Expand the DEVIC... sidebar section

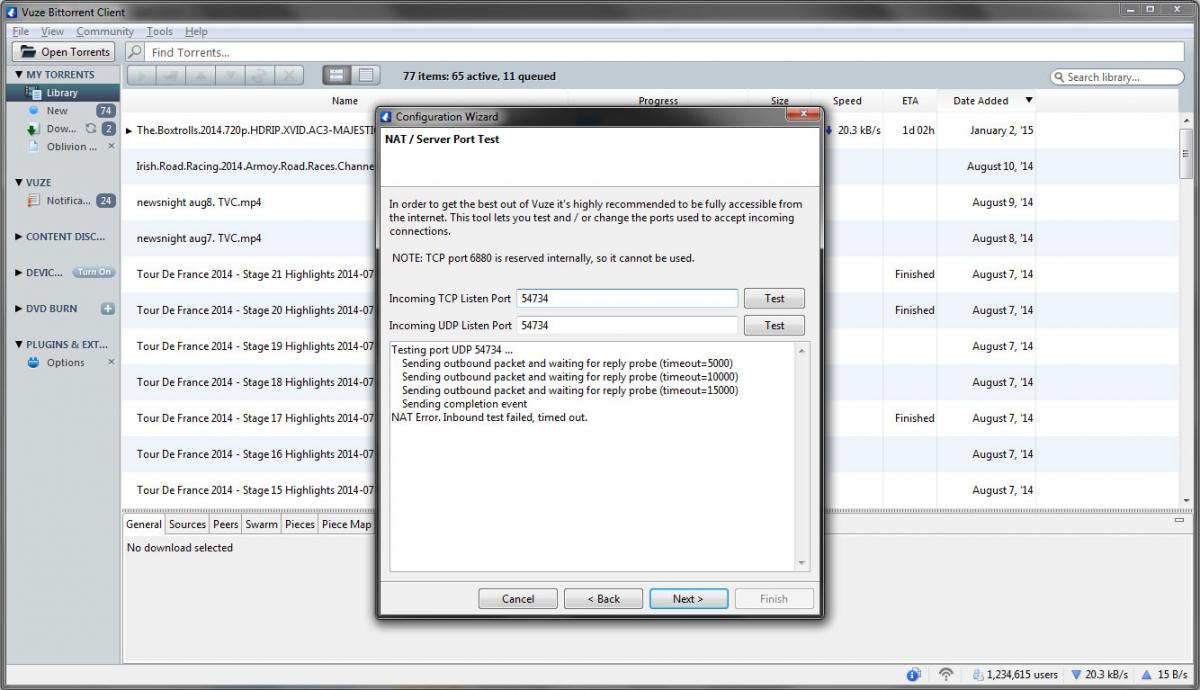(x=18, y=273)
